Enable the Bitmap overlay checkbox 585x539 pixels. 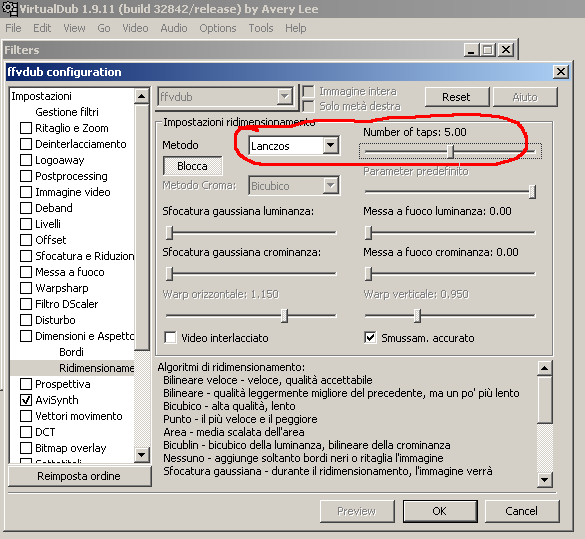[x=26, y=448]
